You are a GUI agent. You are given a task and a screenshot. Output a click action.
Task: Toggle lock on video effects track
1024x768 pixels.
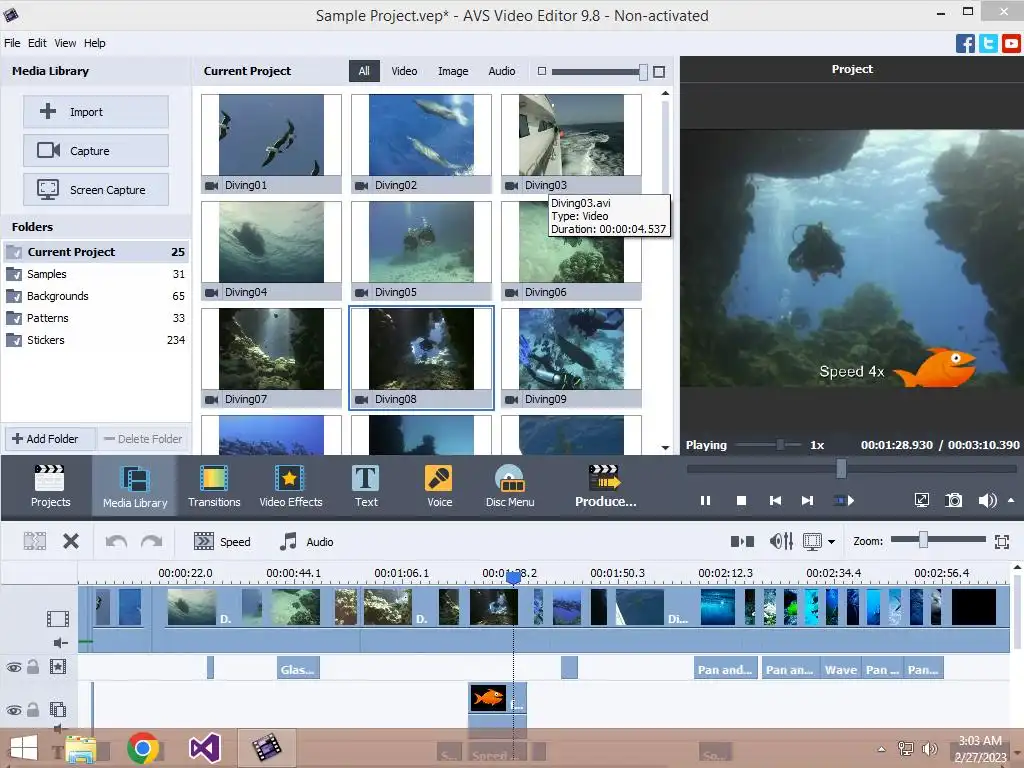(33, 667)
